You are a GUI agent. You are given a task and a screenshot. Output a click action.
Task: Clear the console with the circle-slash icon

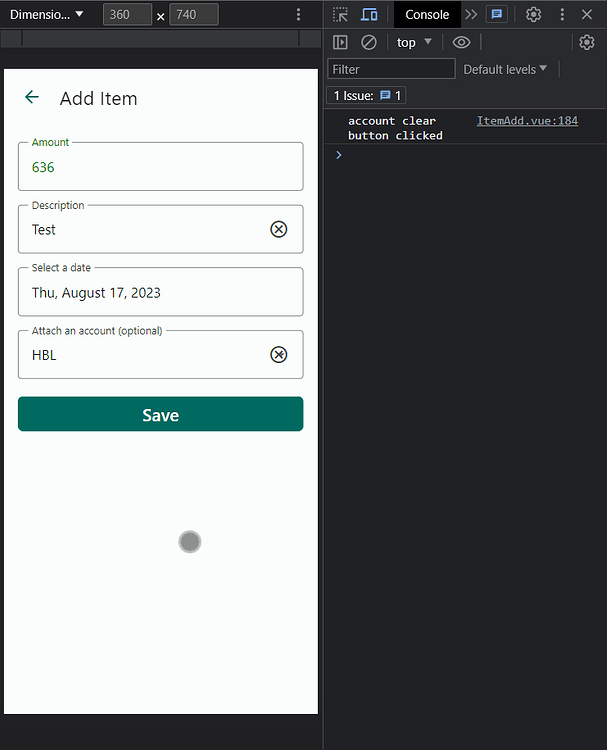[x=368, y=43]
